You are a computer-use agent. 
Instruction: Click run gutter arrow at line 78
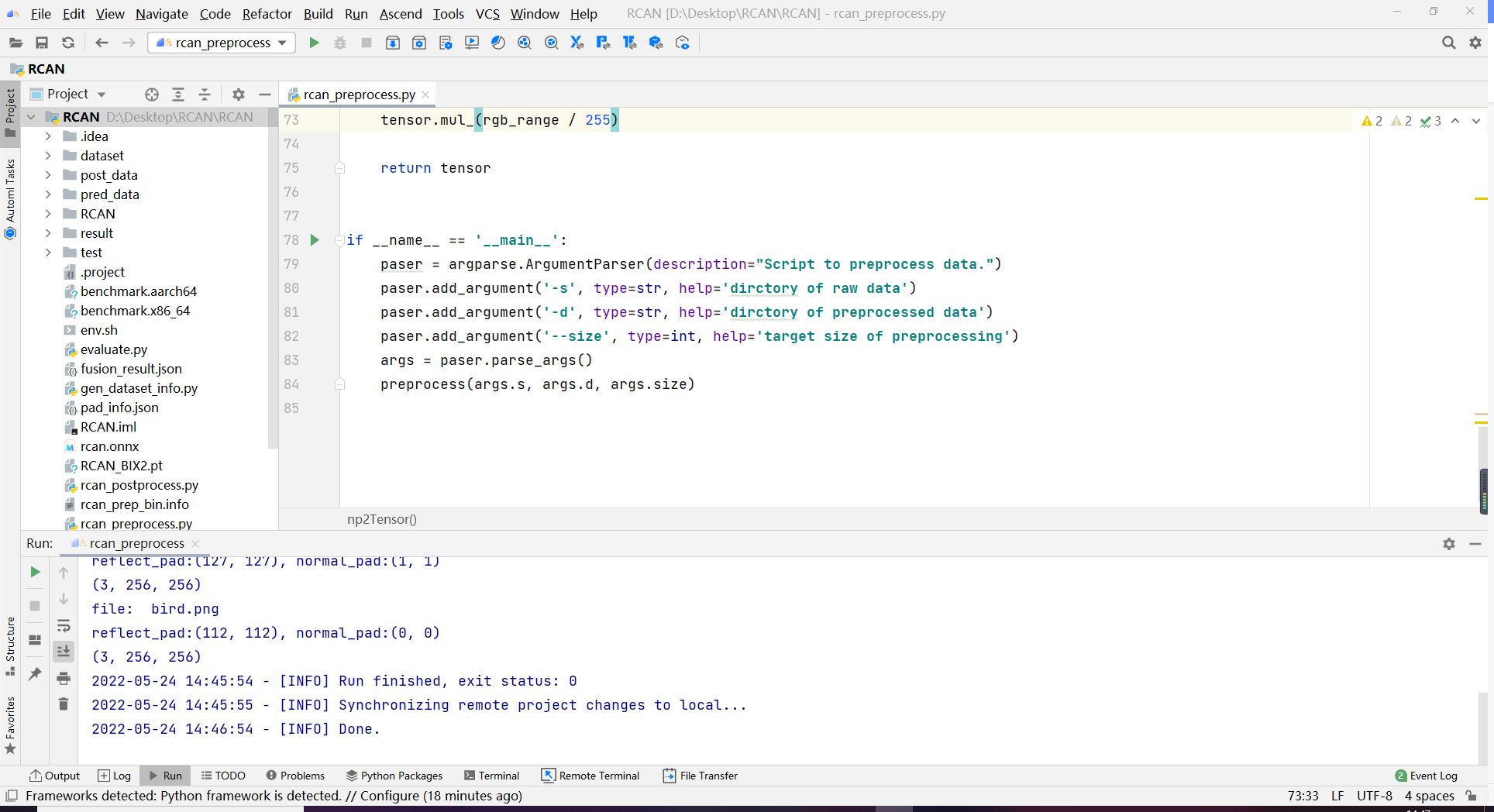coord(315,240)
